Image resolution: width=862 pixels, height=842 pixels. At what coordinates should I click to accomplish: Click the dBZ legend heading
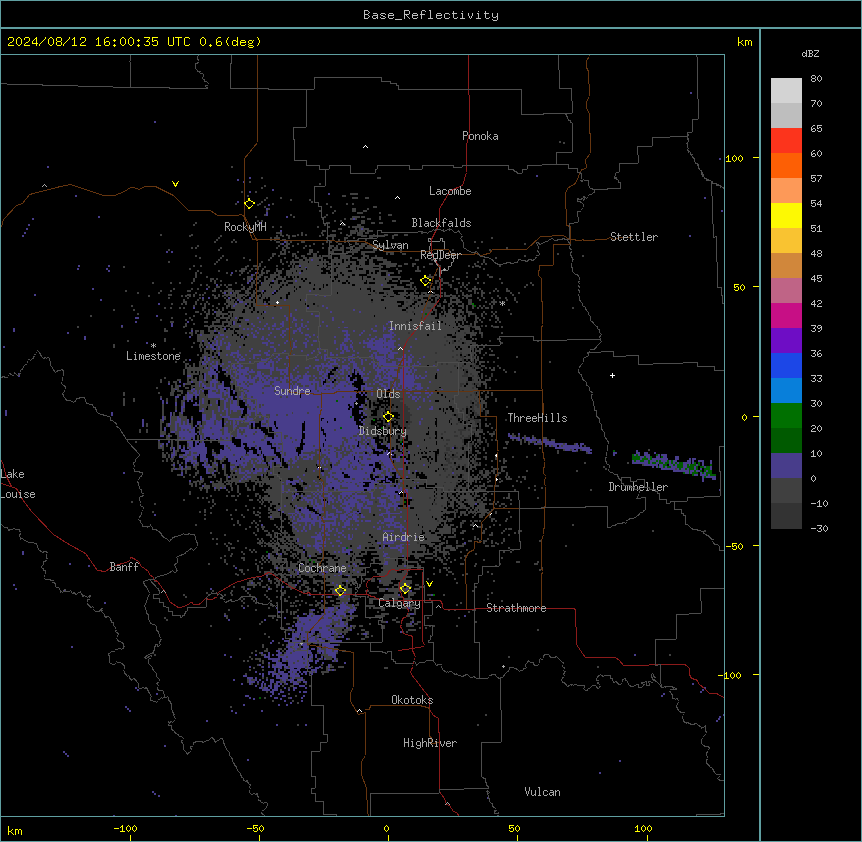coord(810,53)
